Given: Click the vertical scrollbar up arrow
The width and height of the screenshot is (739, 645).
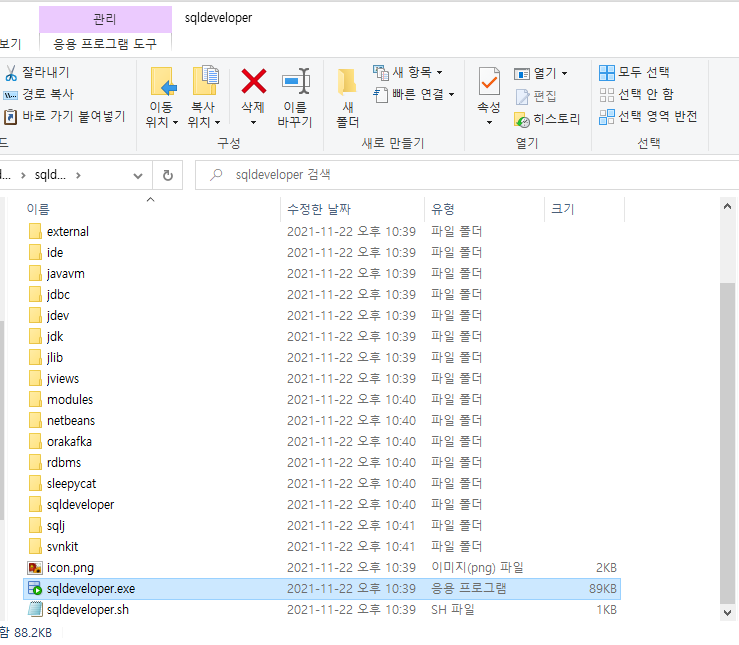Looking at the screenshot, I should point(727,206).
